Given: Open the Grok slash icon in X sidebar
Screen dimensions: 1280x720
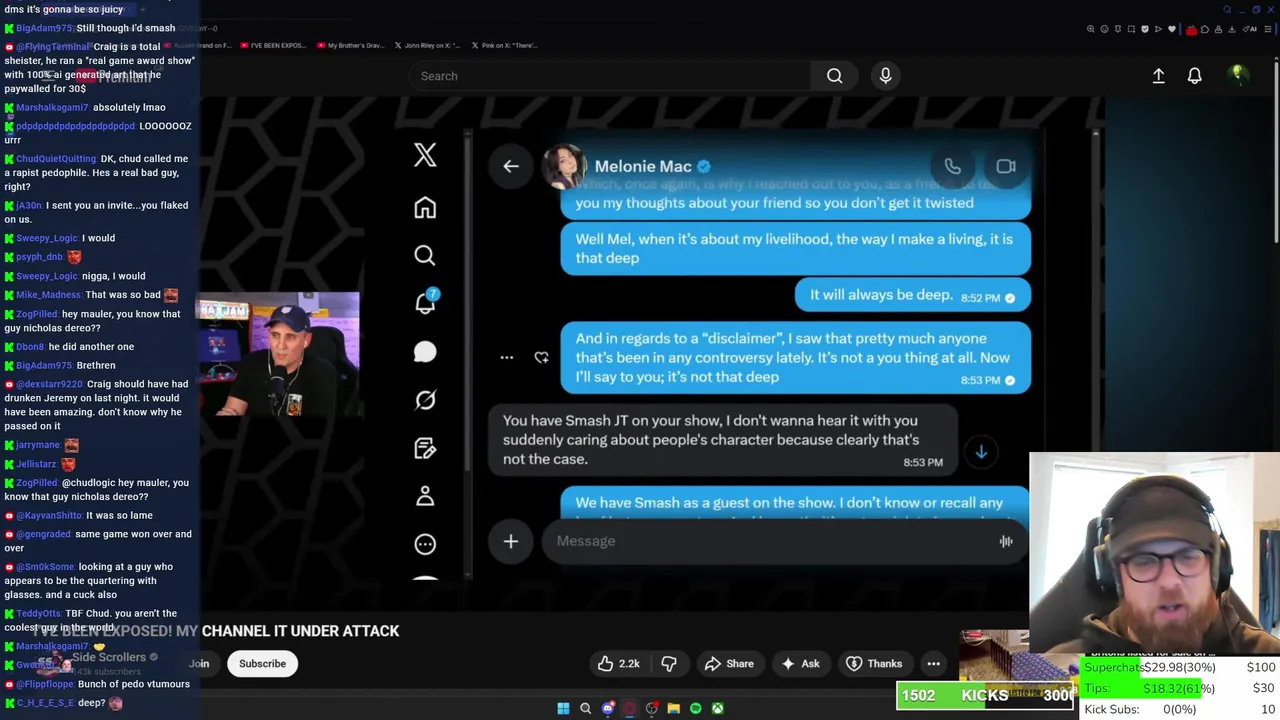Looking at the screenshot, I should (x=425, y=400).
